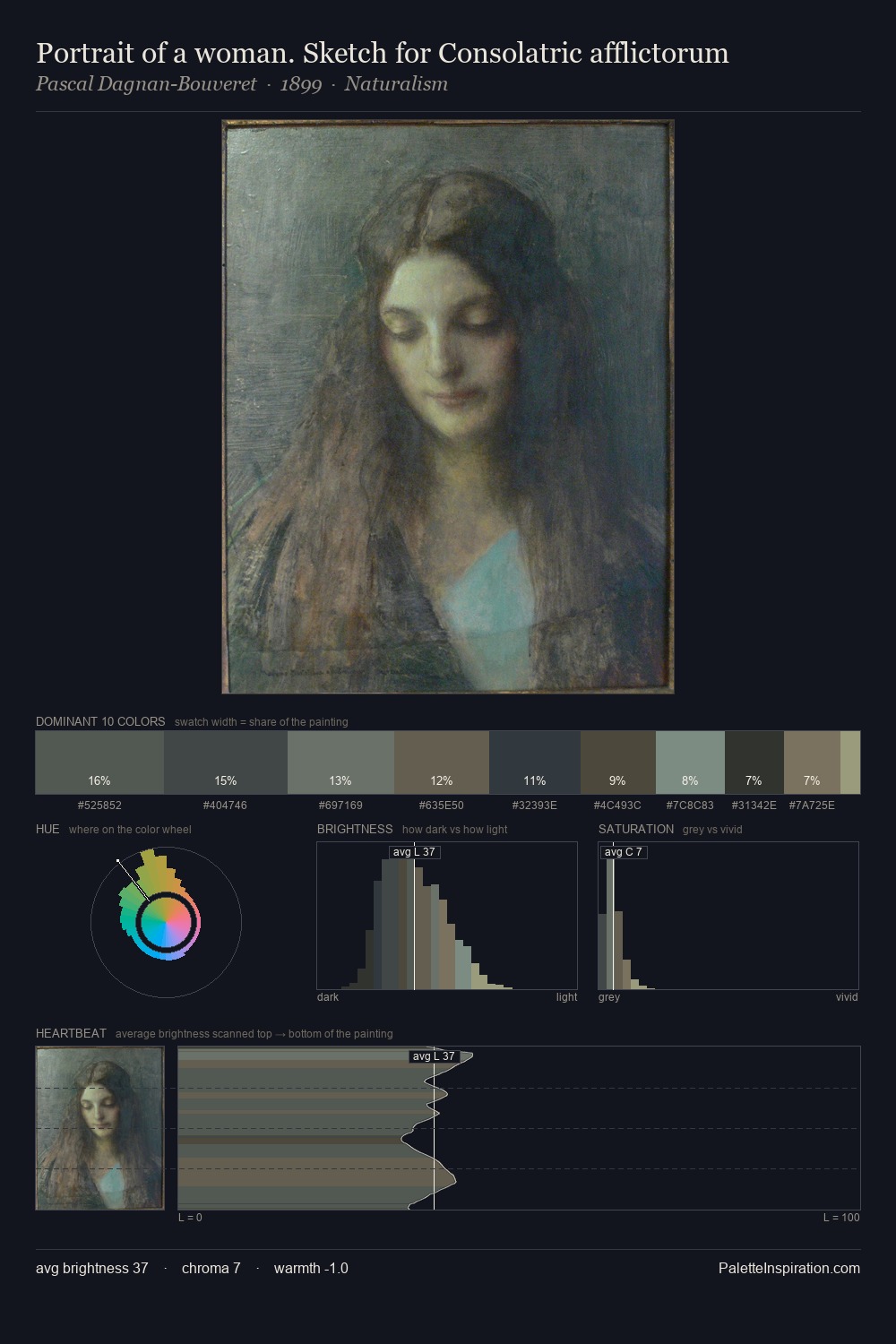Pick the #697169 swatch showing 13%
The width and height of the screenshot is (896, 1344).
click(x=340, y=762)
